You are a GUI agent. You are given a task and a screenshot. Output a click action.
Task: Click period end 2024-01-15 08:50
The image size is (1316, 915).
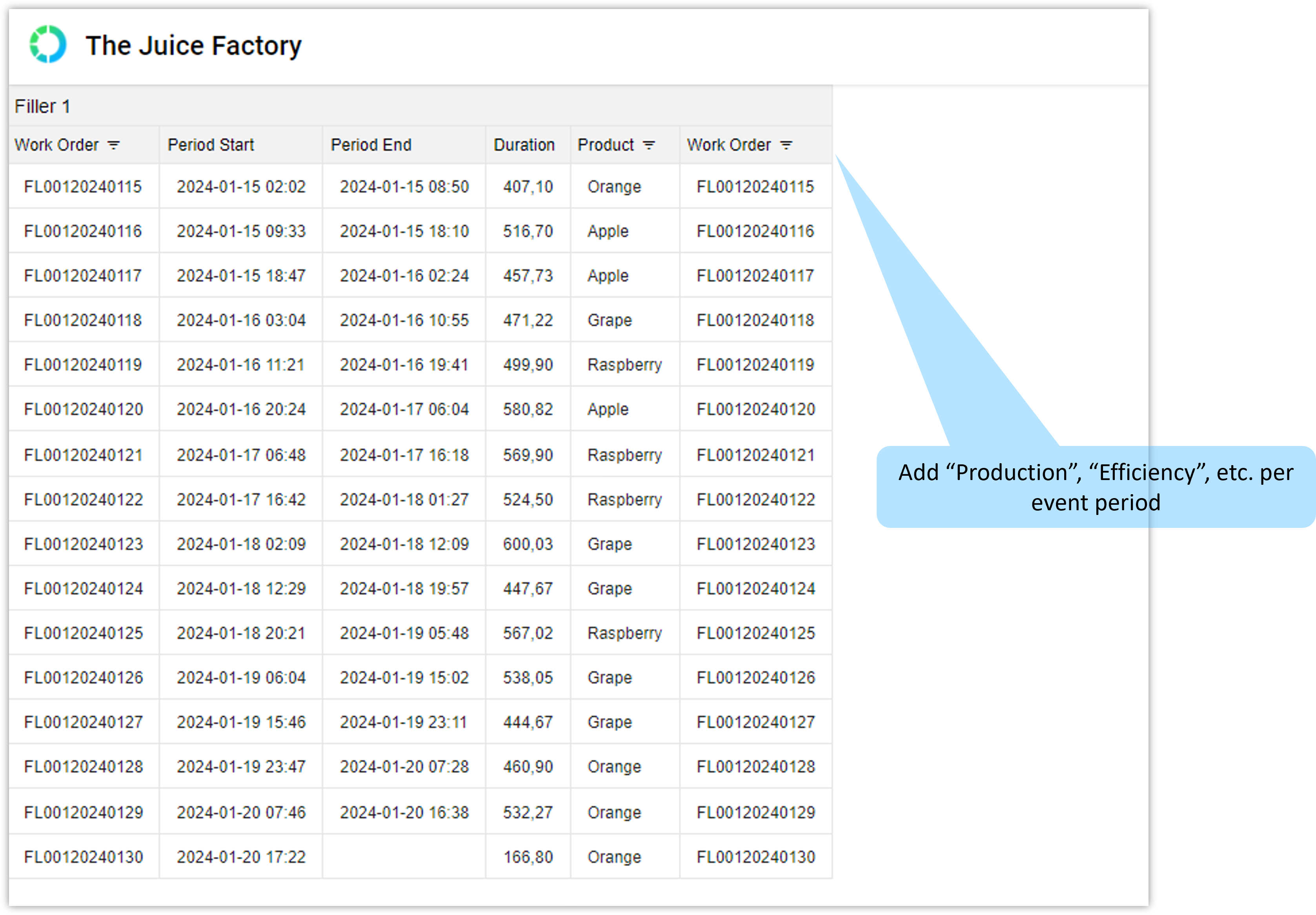coord(405,187)
